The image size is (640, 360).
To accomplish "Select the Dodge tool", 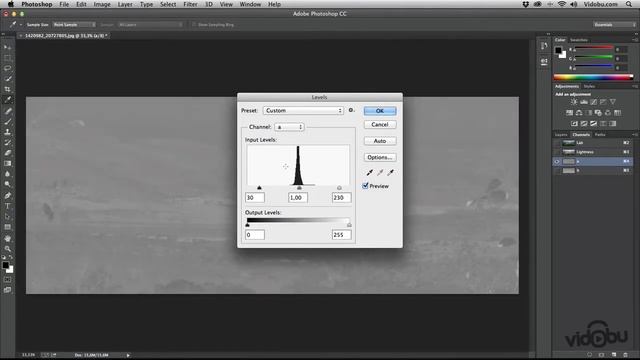I will 7,184.
